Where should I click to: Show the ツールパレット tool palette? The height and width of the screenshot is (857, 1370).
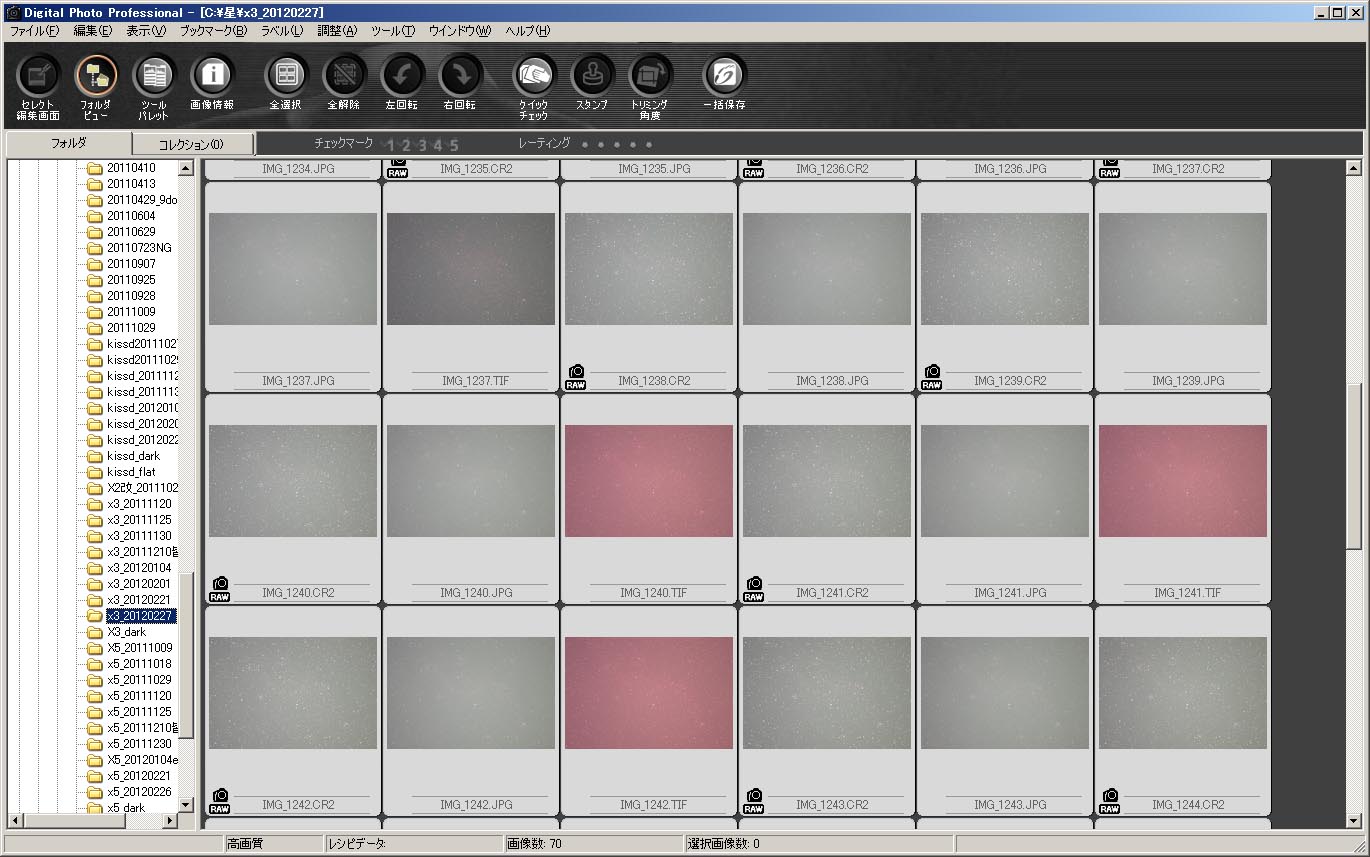click(153, 86)
